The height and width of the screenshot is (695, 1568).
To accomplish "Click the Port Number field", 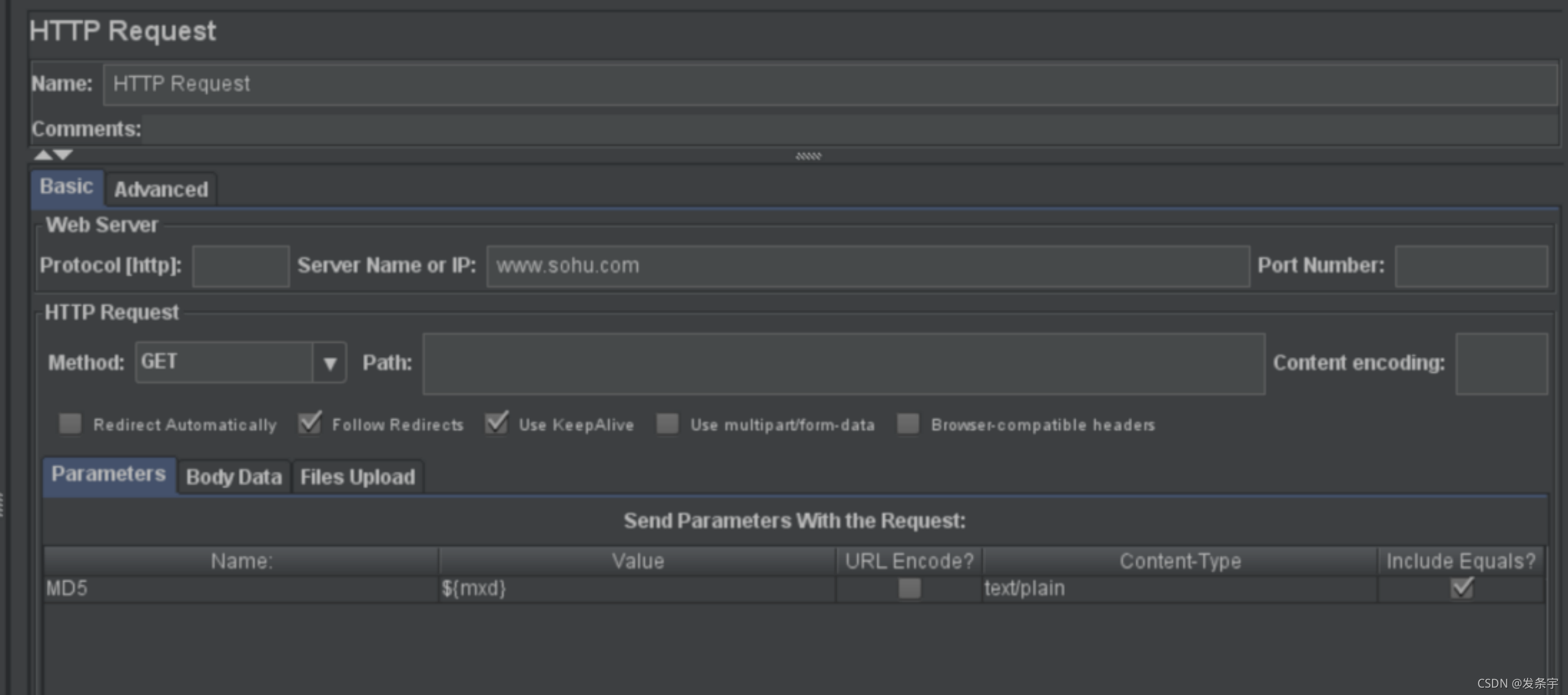I will click(x=1471, y=266).
